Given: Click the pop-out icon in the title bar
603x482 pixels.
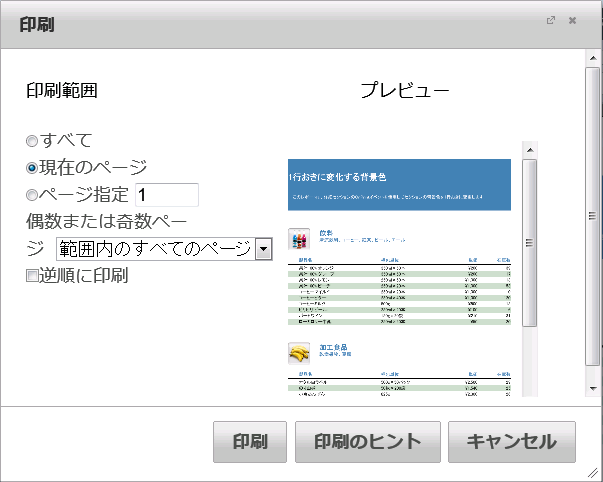Looking at the screenshot, I should [x=551, y=20].
